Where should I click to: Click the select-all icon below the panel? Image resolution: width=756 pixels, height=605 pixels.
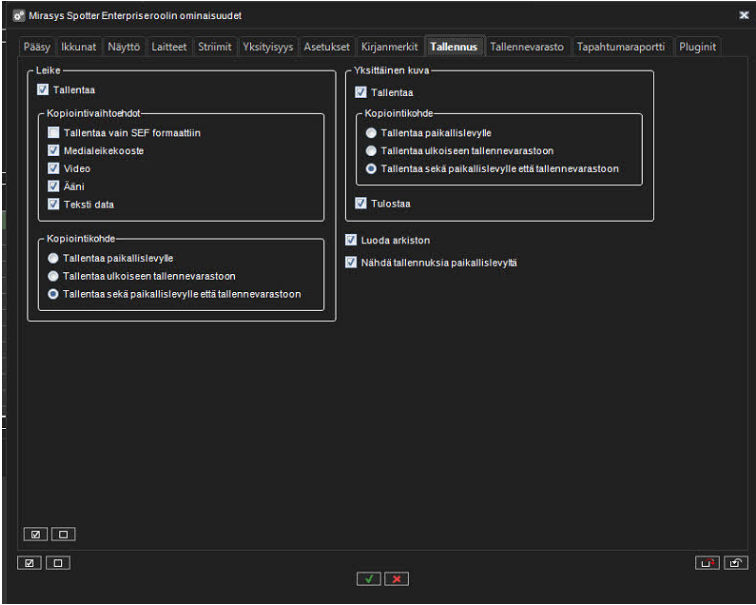coord(29,563)
